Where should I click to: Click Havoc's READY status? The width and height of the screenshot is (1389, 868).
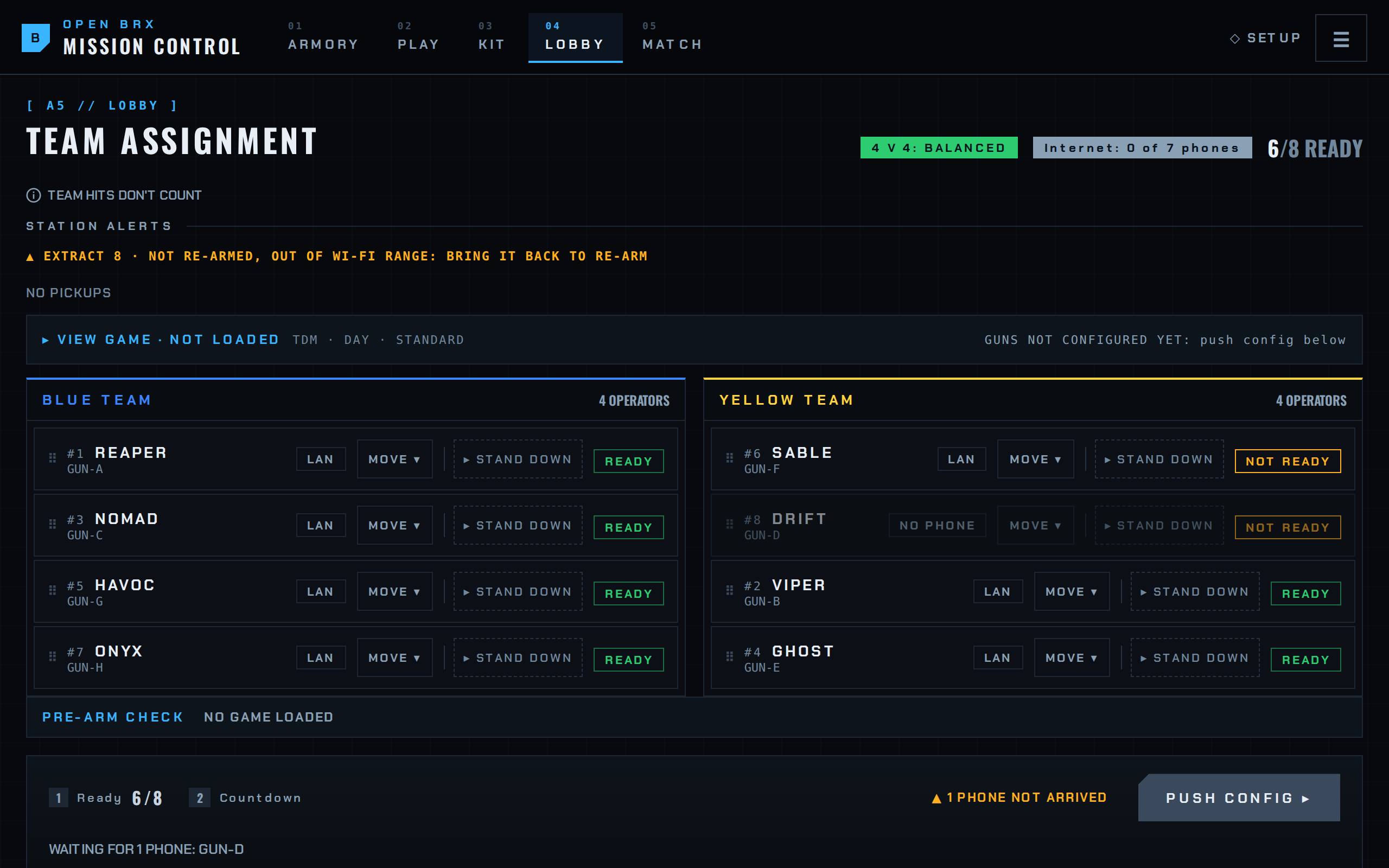tap(628, 593)
